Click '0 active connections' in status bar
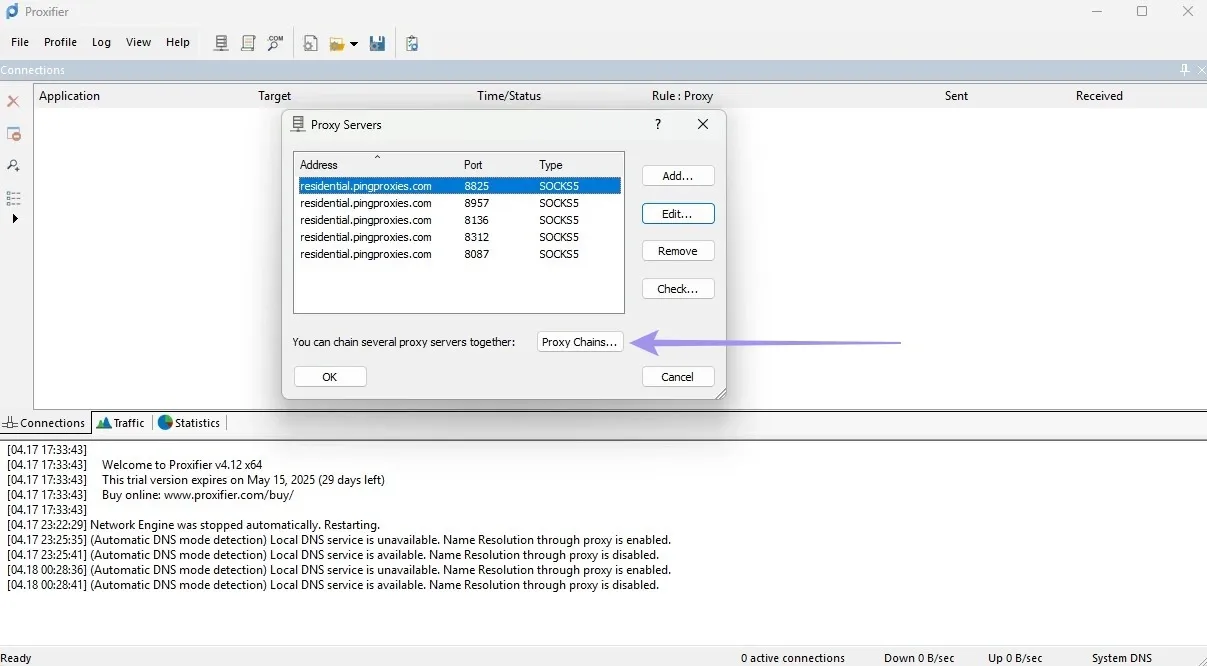This screenshot has height=666, width=1207. 793,658
